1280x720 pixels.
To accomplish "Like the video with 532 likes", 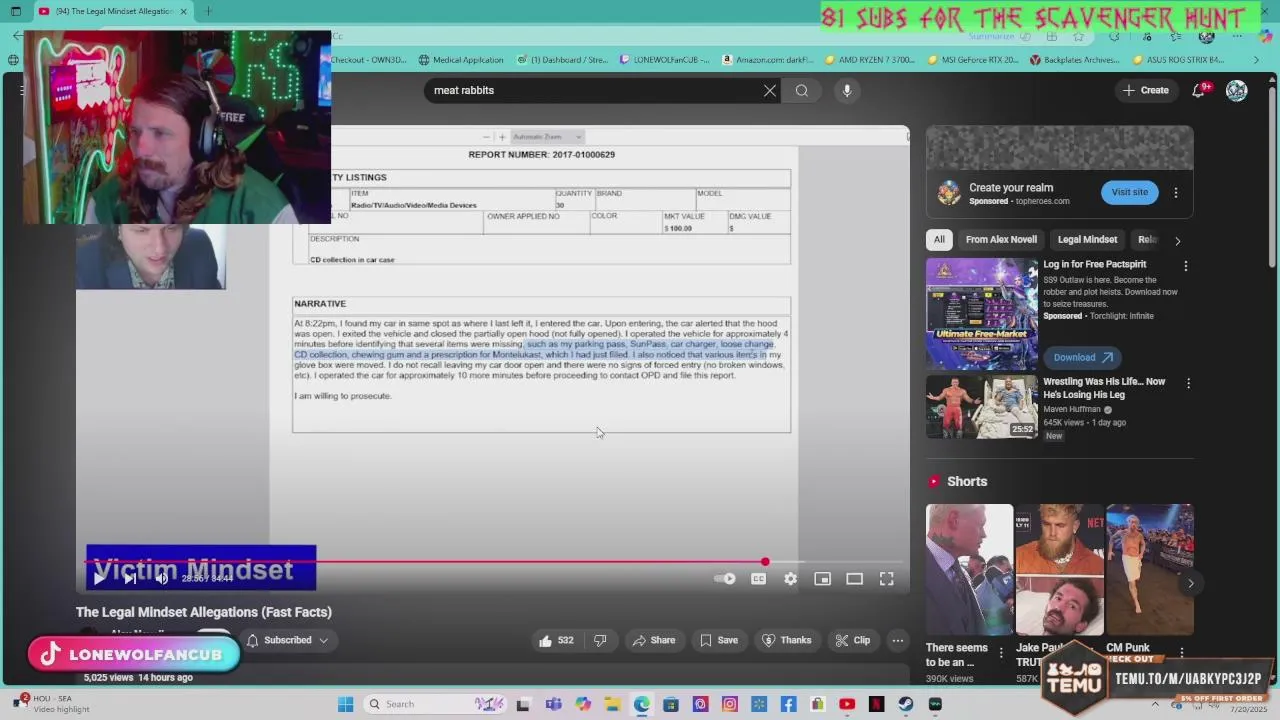I will [x=556, y=640].
